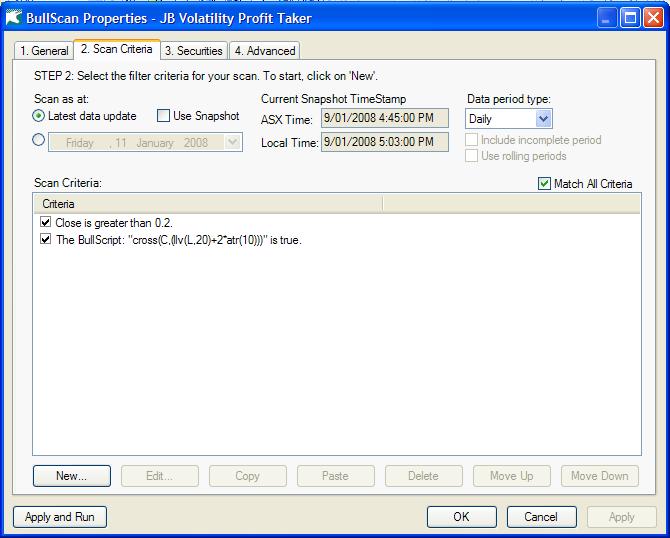The image size is (670, 538).
Task: Click the Cancel button
Action: coord(541,517)
